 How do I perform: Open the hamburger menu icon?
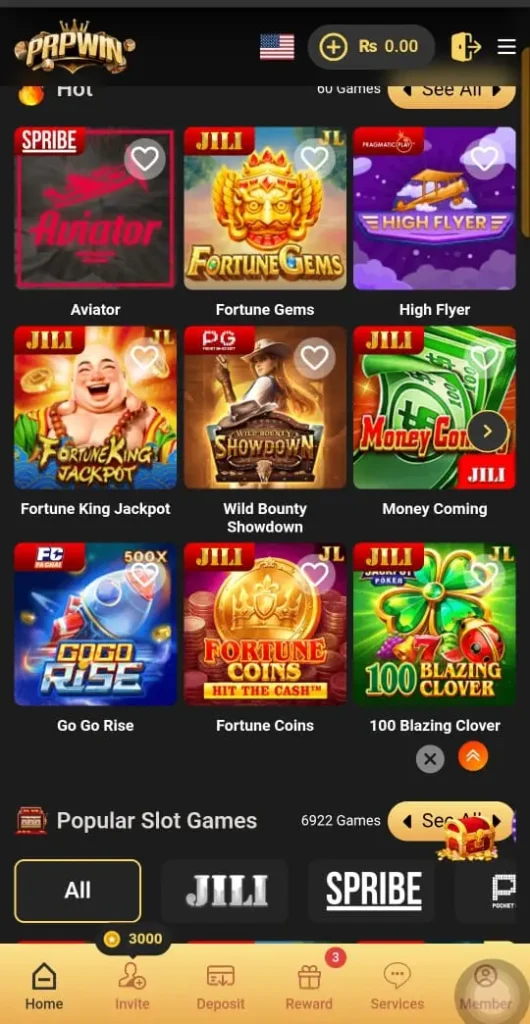(x=507, y=46)
